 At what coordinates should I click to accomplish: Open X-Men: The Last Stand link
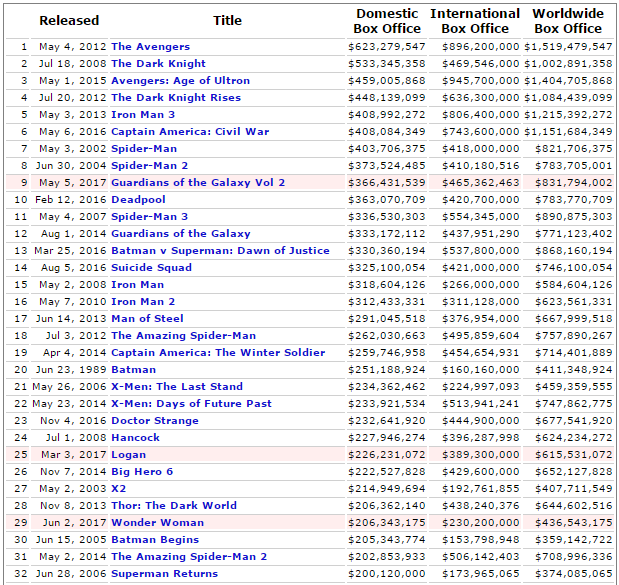[177, 386]
